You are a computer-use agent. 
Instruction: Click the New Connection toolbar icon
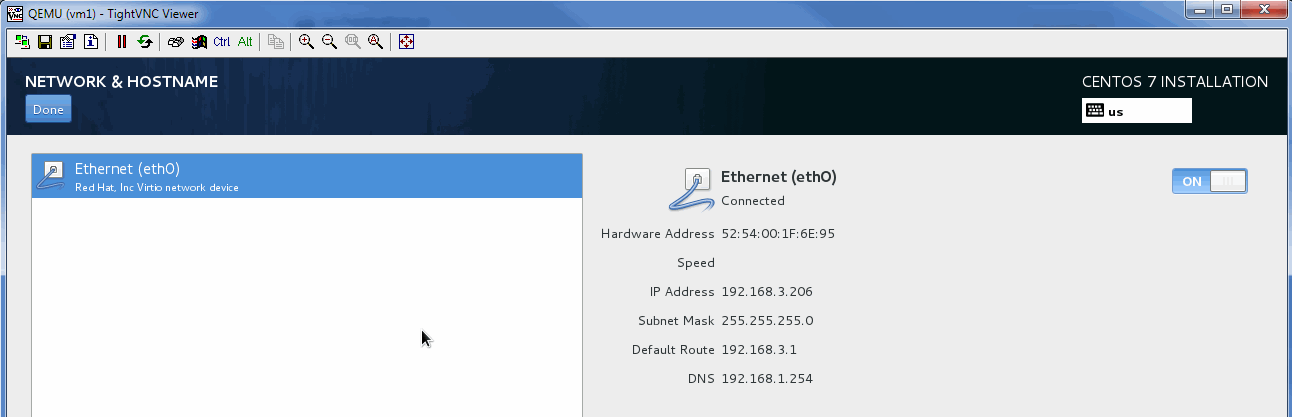pos(24,42)
